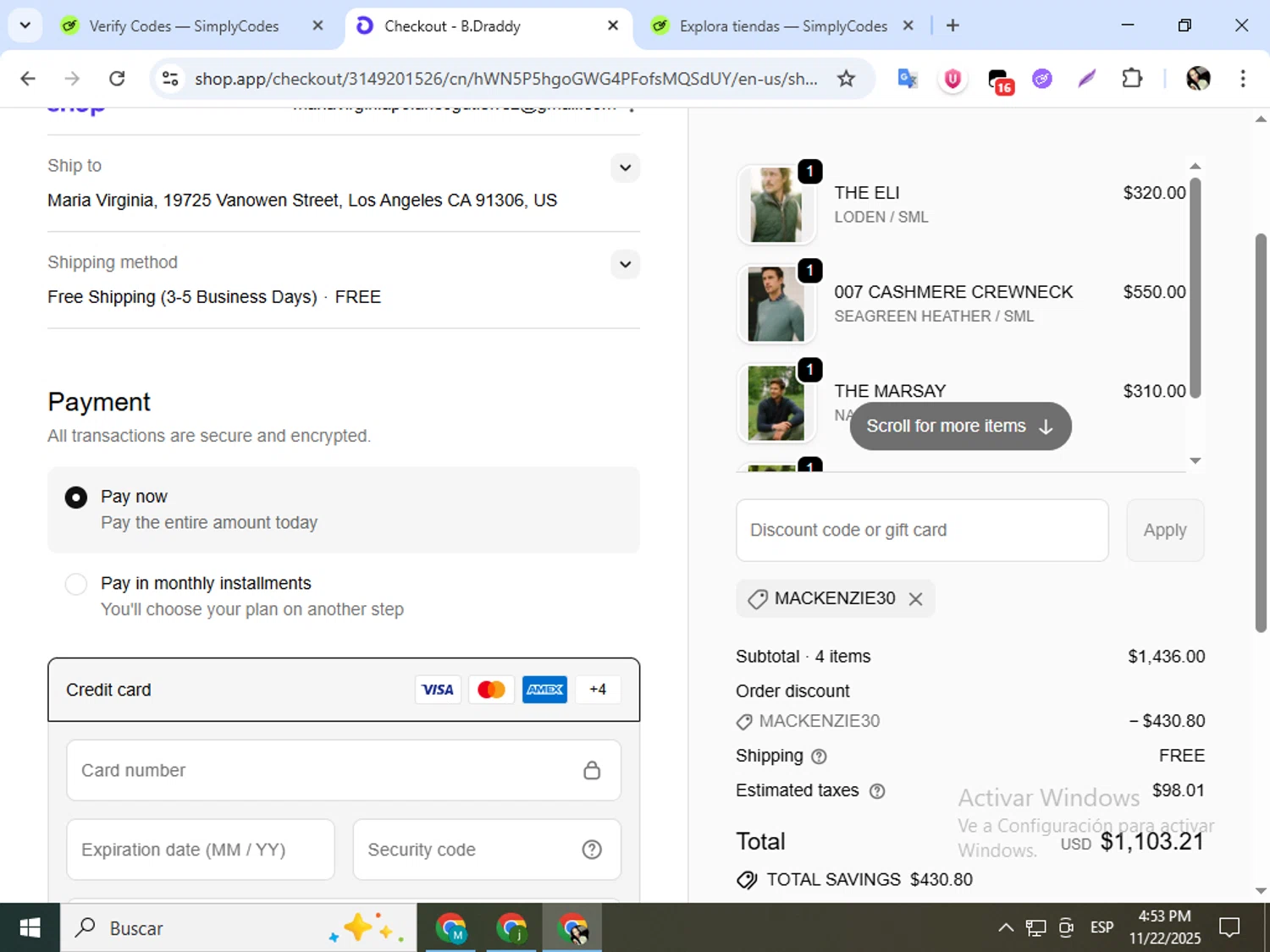
Task: Click the Apply discount button
Action: point(1165,530)
